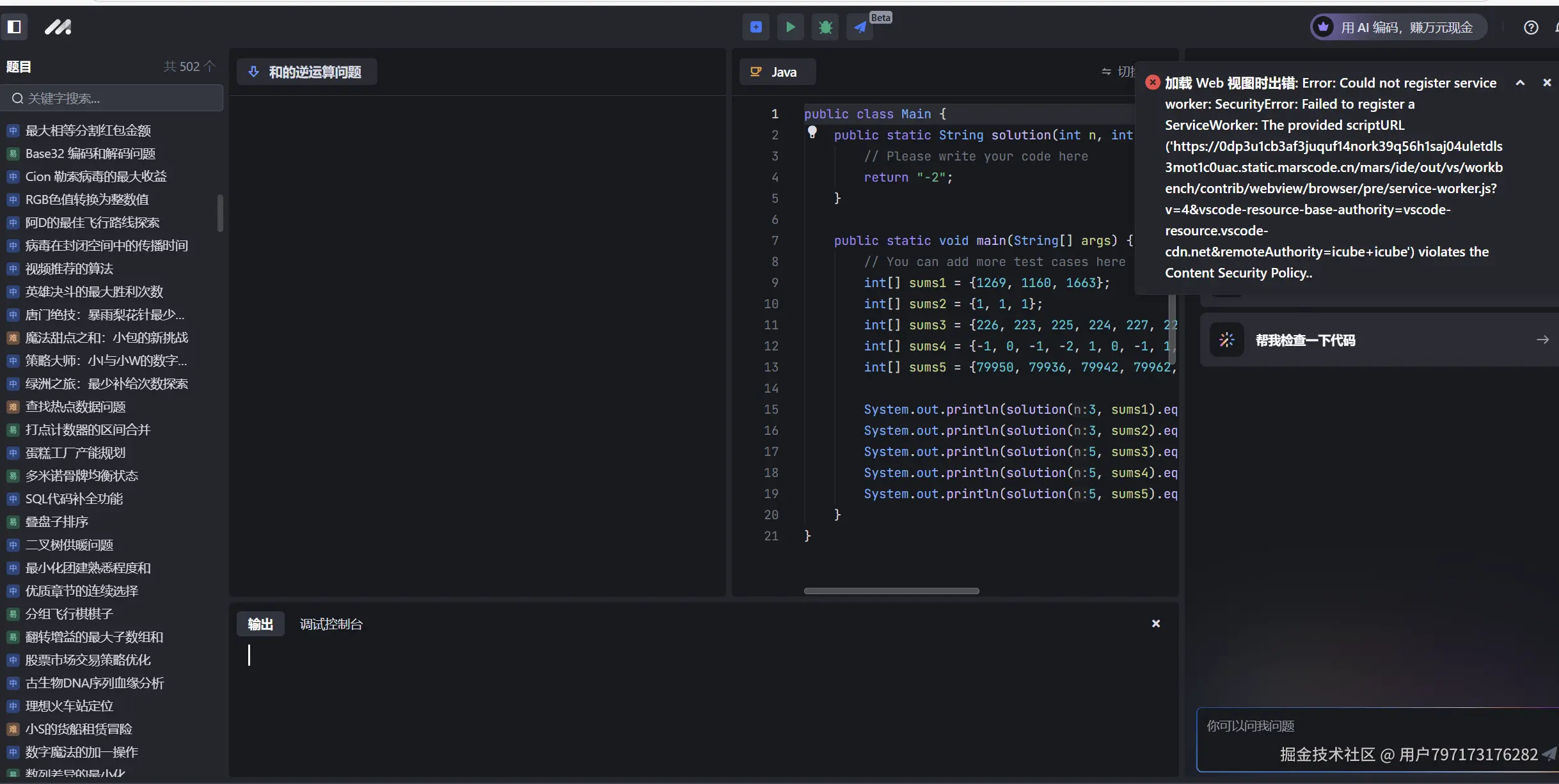This screenshot has width=1559, height=784.
Task: Click the paper plane submit icon
Action: (x=860, y=27)
